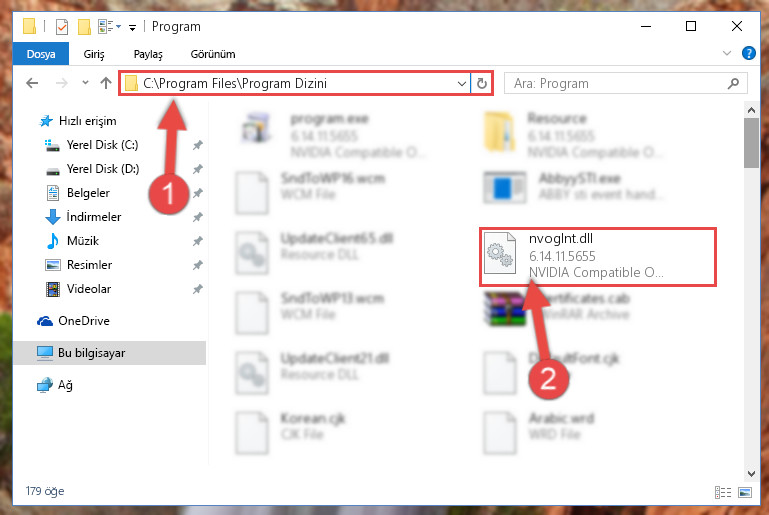This screenshot has height=515, width=769.
Task: Open recent locations dropdown arrow
Action: 85,83
